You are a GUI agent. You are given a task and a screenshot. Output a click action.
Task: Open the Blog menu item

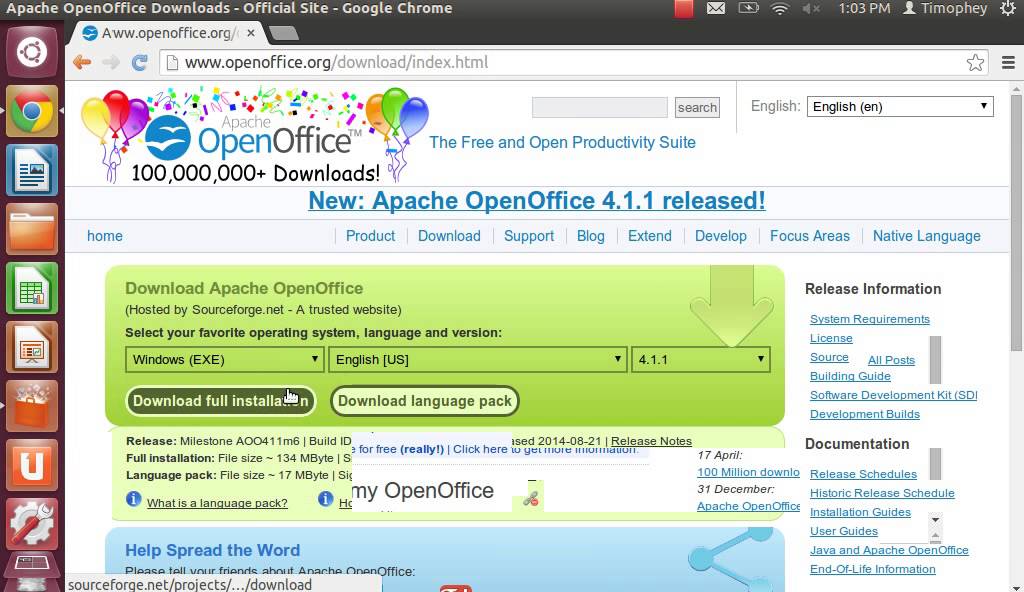click(x=590, y=236)
